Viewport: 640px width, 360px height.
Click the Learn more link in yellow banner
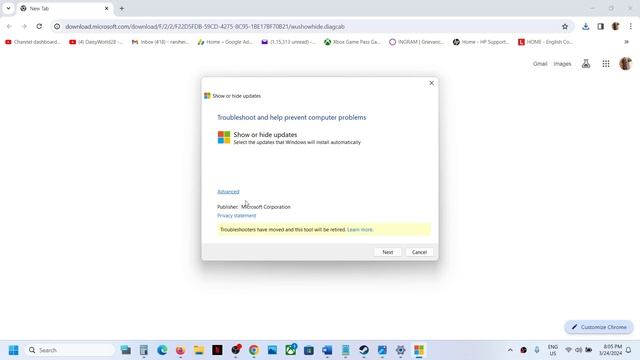[x=360, y=230]
